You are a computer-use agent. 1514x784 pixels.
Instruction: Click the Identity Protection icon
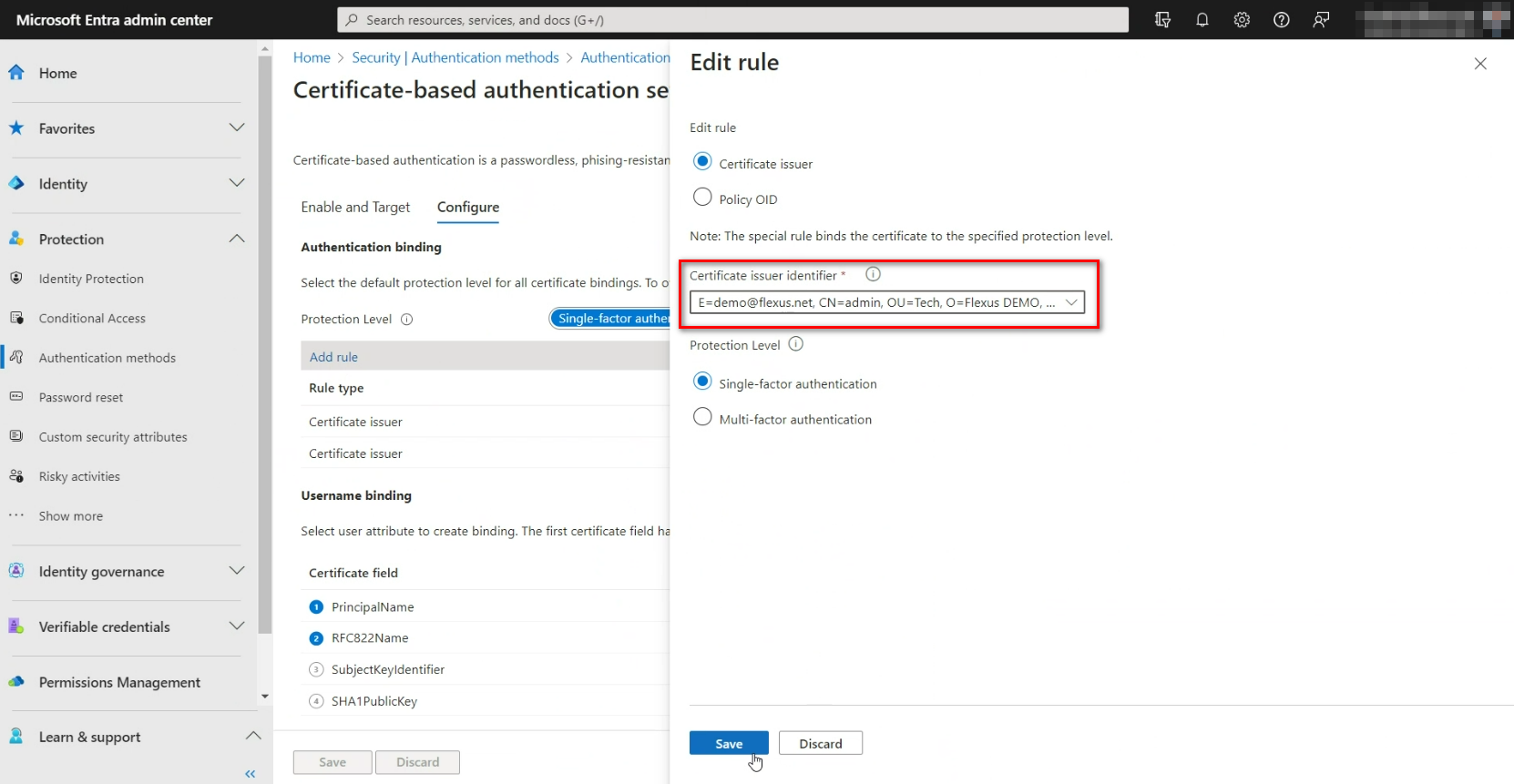(16, 279)
